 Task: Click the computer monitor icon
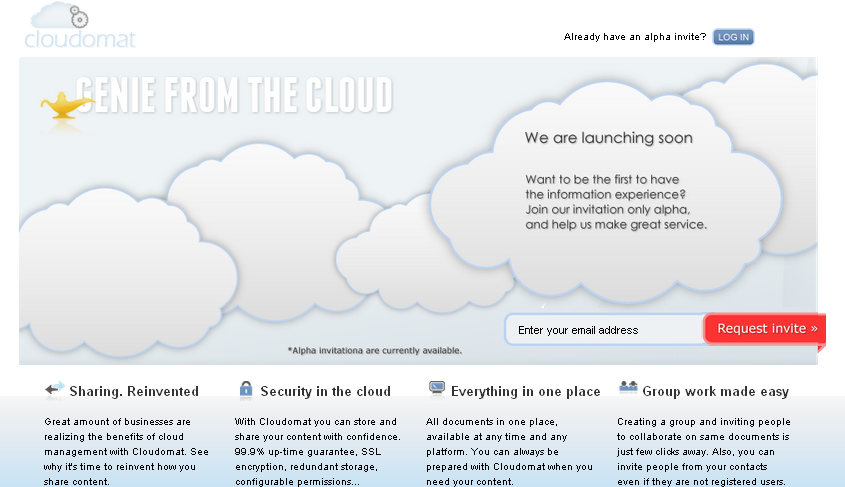tap(437, 388)
